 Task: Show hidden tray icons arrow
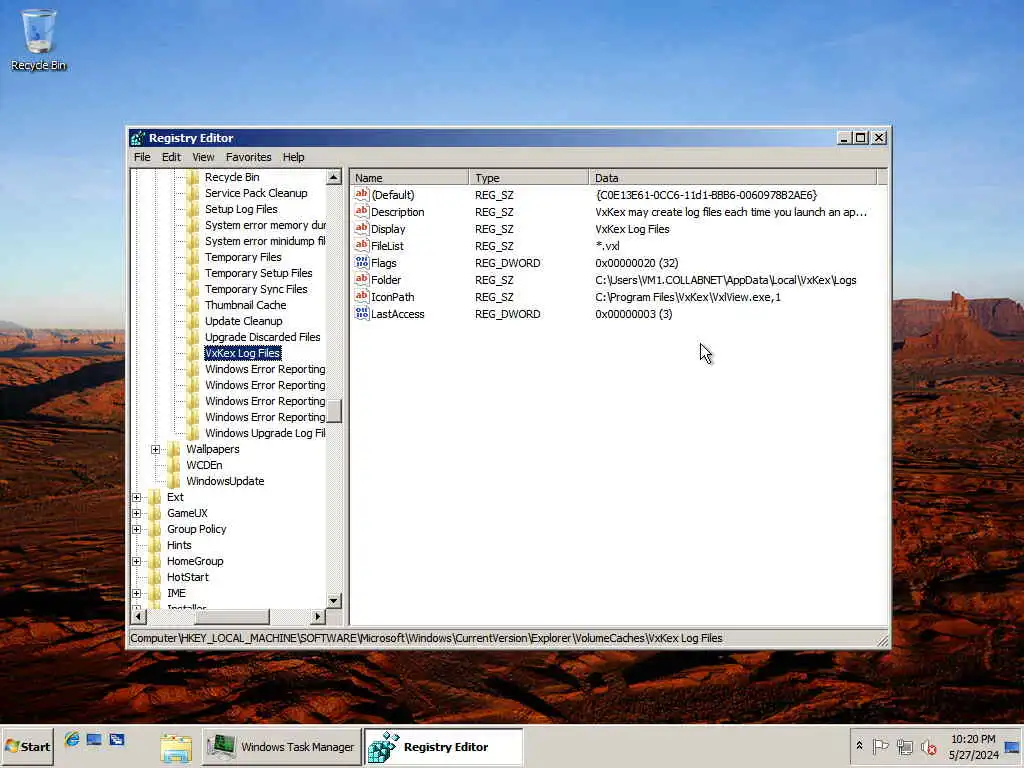tap(859, 746)
